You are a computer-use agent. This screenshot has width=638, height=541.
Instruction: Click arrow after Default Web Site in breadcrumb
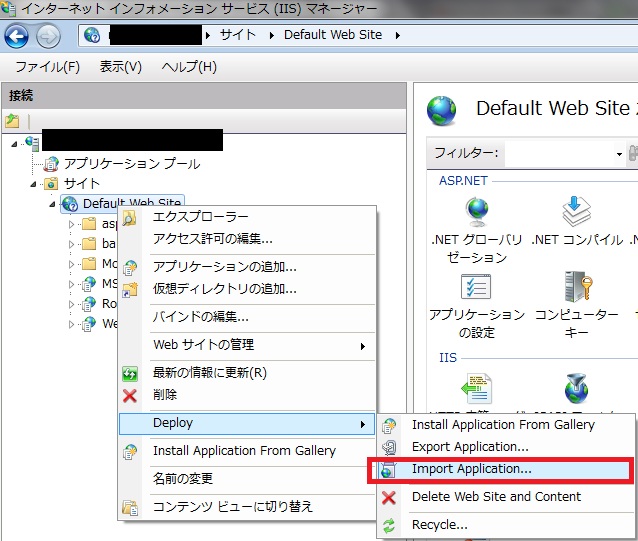click(398, 36)
